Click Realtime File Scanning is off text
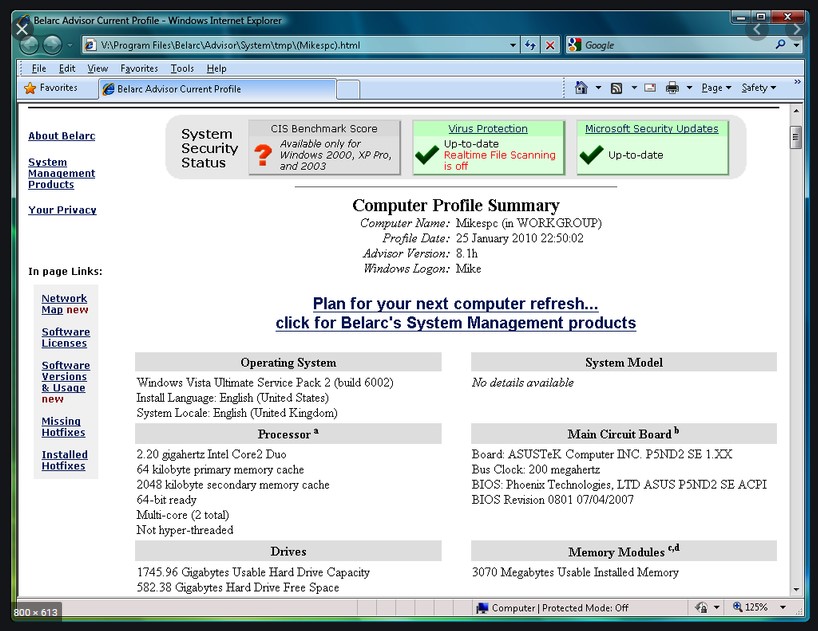 pyautogui.click(x=499, y=161)
